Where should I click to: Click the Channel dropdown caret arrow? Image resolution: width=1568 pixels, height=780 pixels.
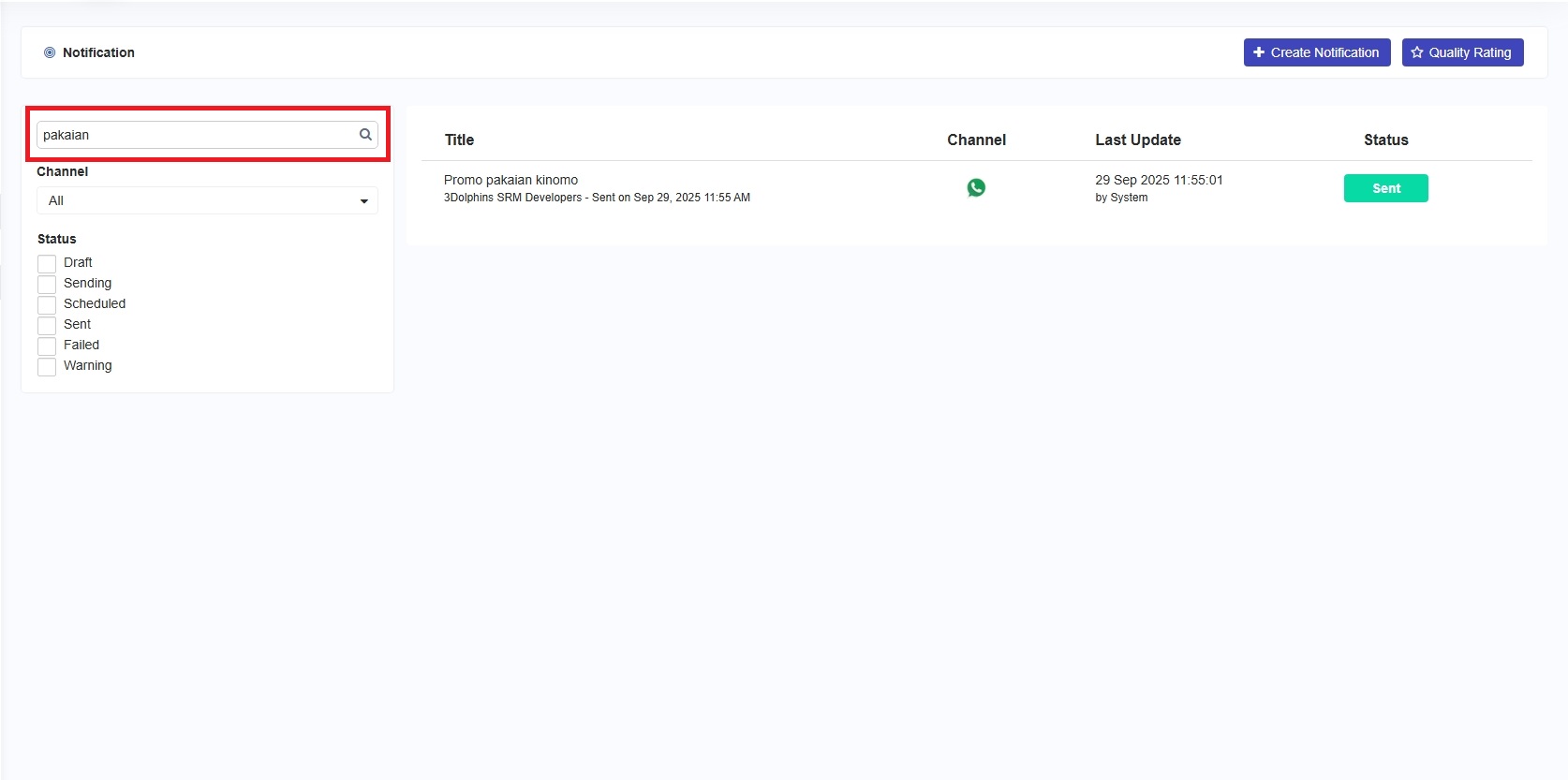(x=364, y=201)
